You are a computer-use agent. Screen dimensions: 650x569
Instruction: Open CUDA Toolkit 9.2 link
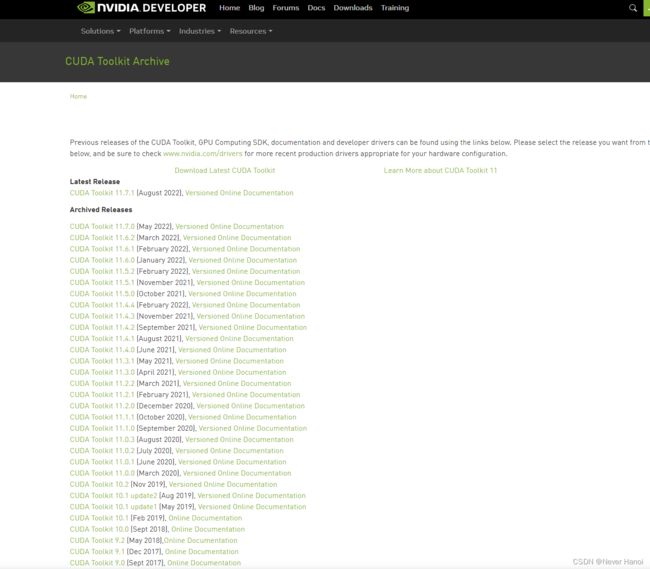[97, 540]
